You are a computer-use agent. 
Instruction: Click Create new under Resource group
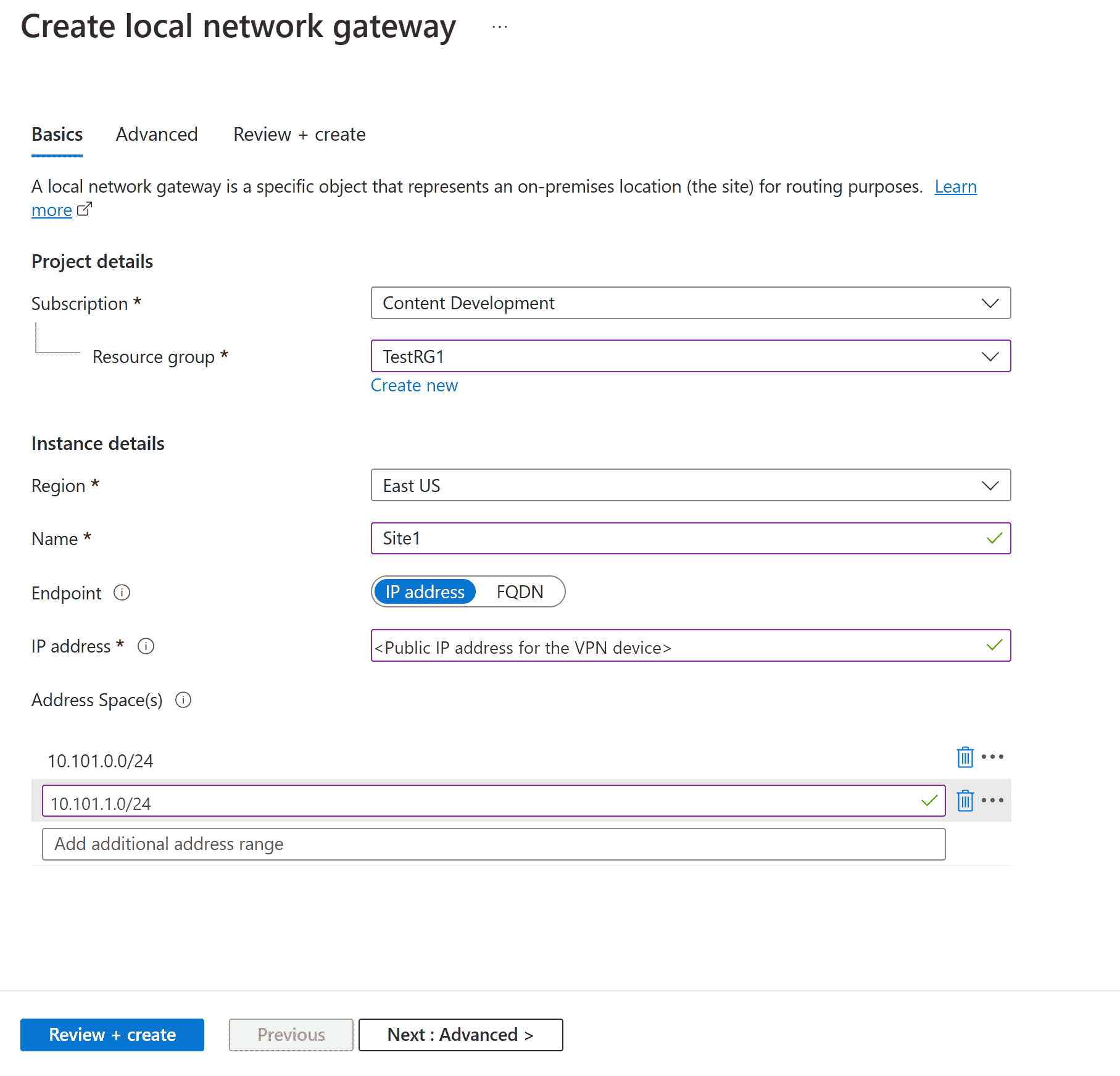[x=414, y=385]
